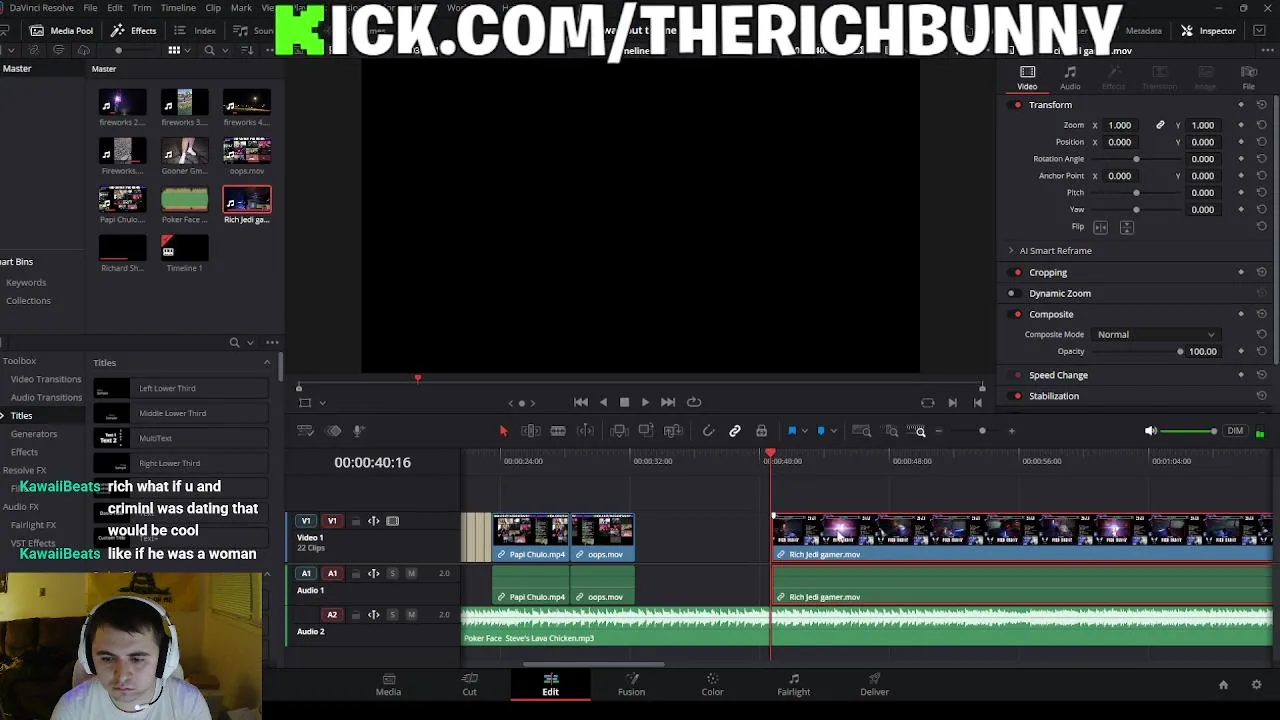Click the Zoom link chain icon
Image resolution: width=1280 pixels, height=720 pixels.
pyautogui.click(x=1160, y=125)
